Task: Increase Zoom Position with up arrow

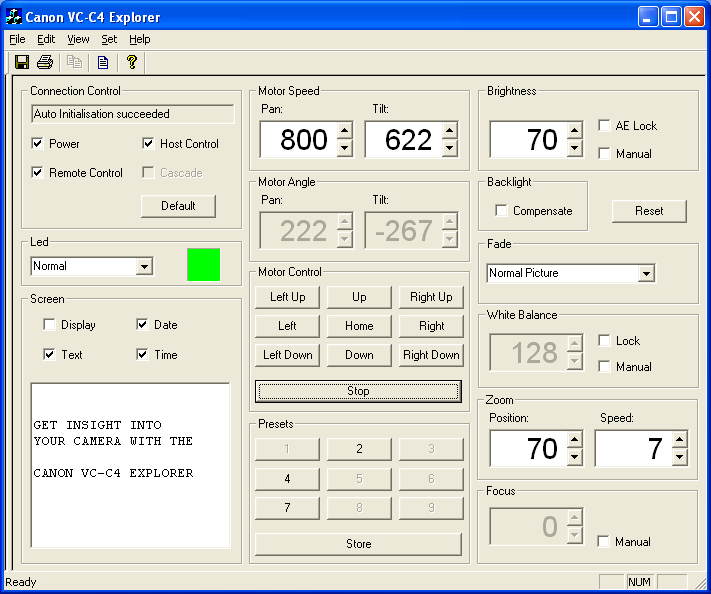Action: point(575,440)
